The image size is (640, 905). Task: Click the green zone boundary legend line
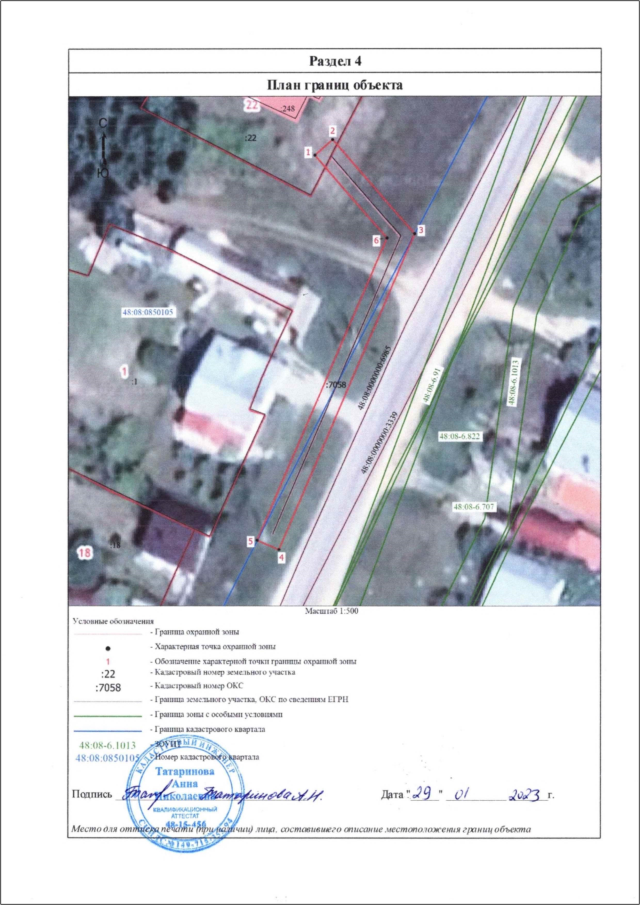pyautogui.click(x=107, y=716)
